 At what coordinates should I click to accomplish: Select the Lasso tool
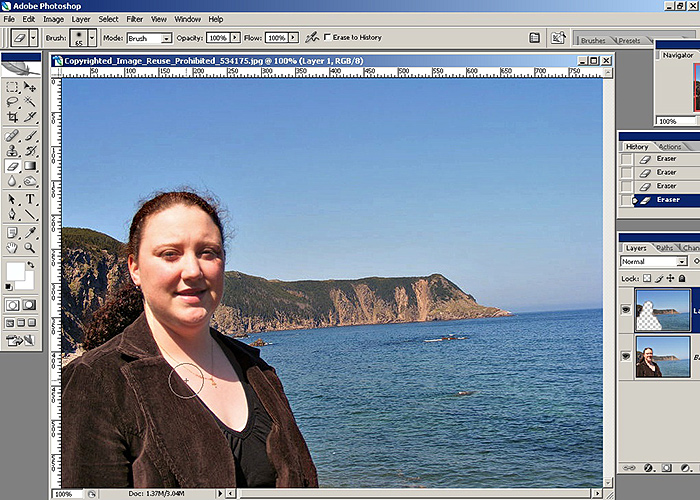tap(12, 102)
